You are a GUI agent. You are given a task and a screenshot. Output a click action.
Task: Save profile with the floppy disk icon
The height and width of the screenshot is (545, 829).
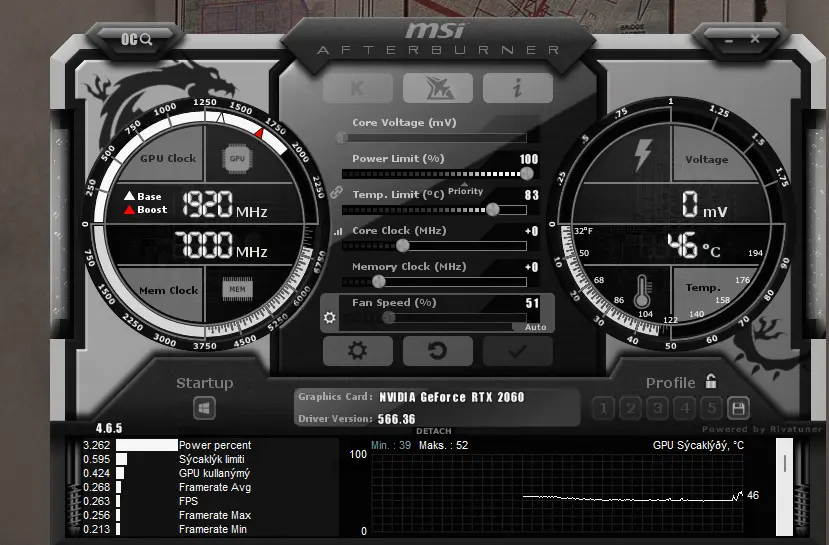[x=738, y=408]
